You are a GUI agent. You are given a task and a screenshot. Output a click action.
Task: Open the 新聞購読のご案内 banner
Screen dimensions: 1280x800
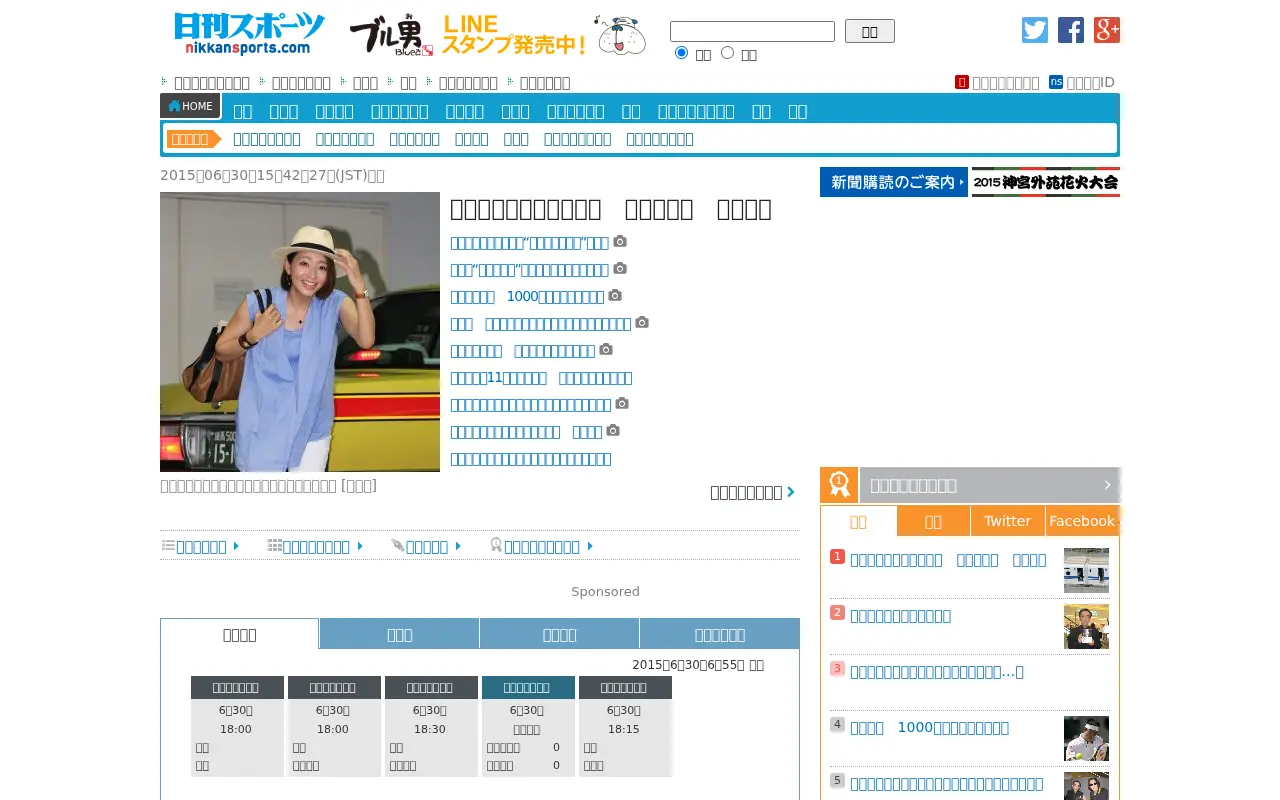click(x=894, y=182)
